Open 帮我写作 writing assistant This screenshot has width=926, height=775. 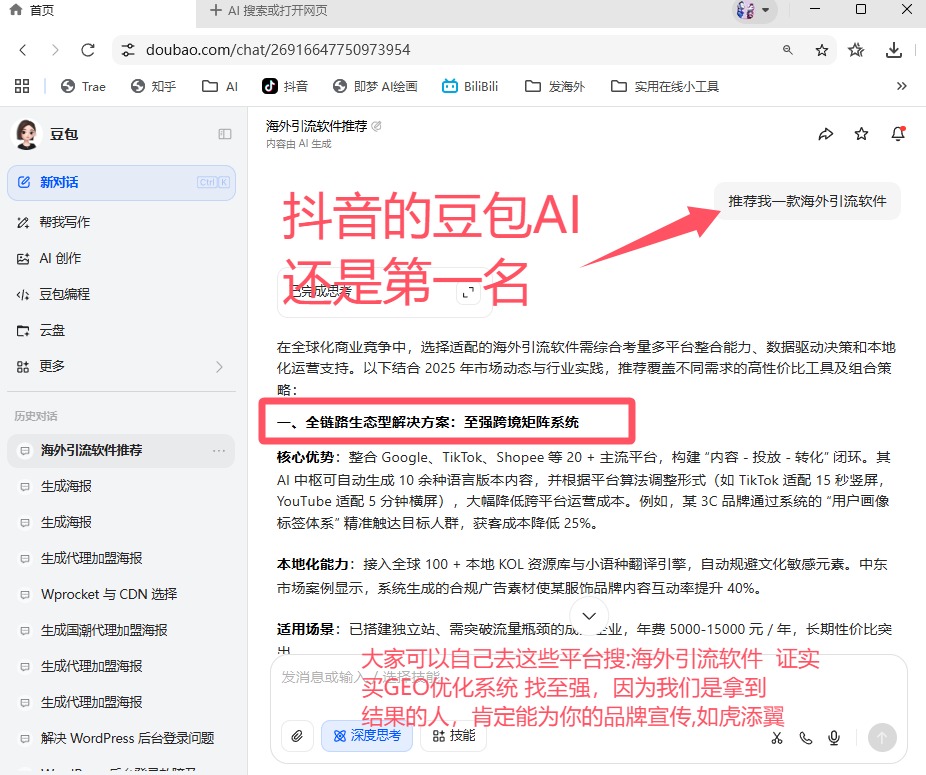[121, 222]
